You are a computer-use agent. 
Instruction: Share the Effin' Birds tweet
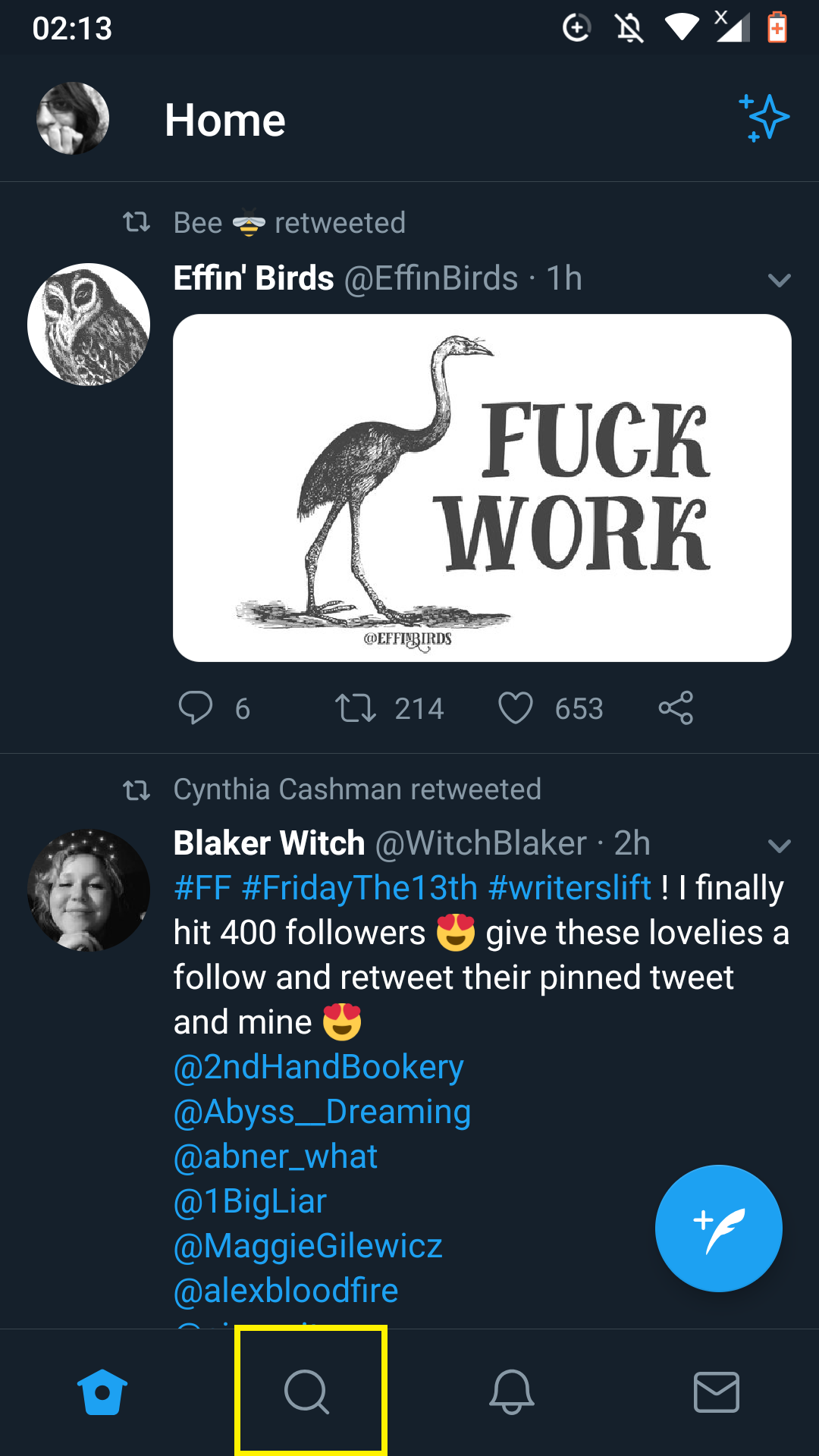pyautogui.click(x=676, y=708)
